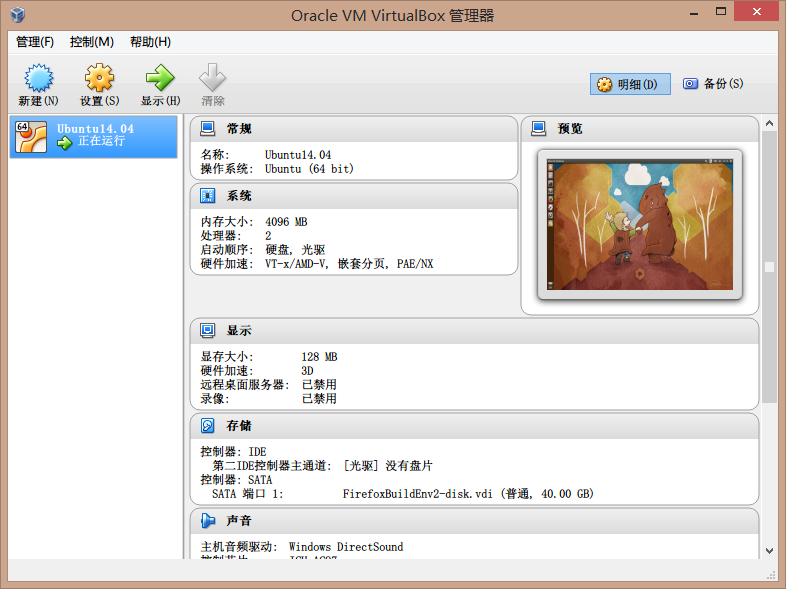This screenshot has width=786, height=589.
Task: Open 设置(S) settings gear icon
Action: click(x=99, y=78)
